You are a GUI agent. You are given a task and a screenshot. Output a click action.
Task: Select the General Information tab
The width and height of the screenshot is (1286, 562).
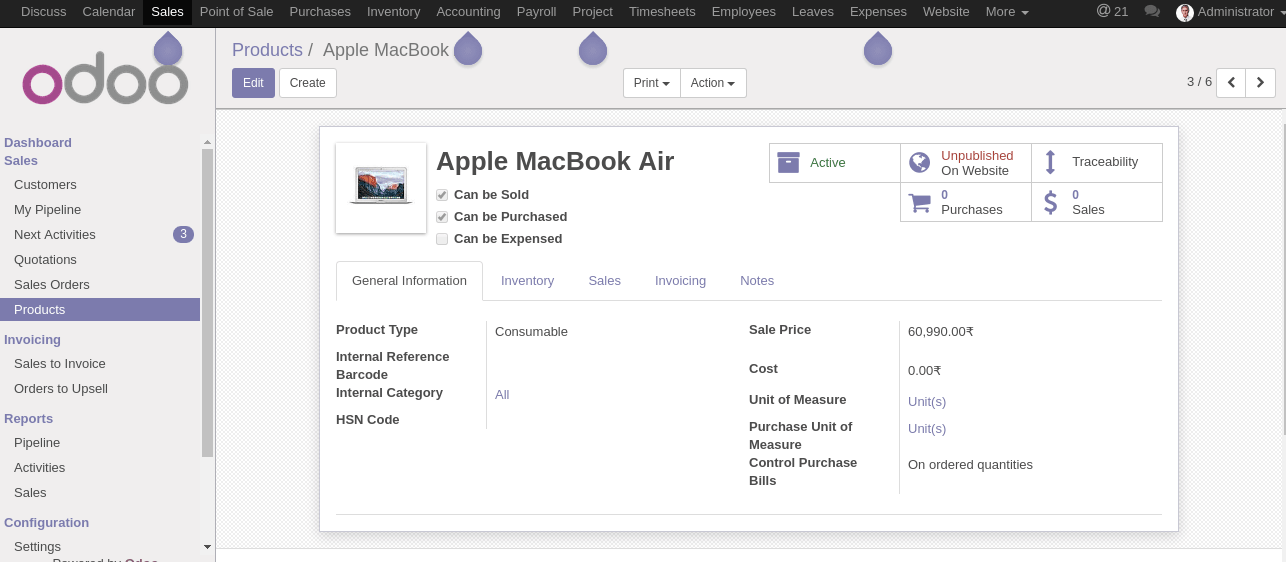click(410, 281)
